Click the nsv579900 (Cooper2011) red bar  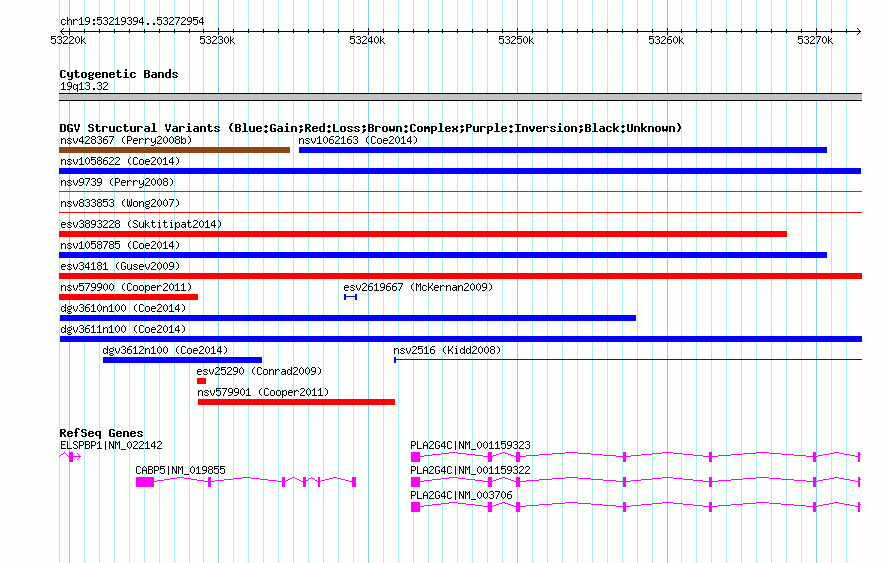pyautogui.click(x=128, y=297)
